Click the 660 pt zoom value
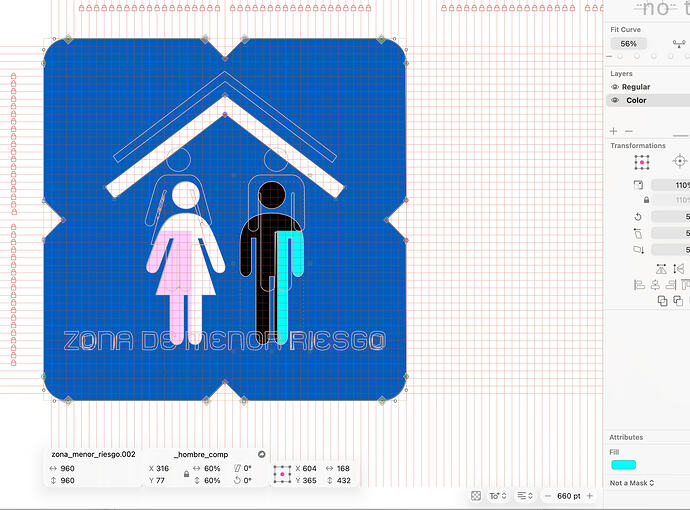 569,496
